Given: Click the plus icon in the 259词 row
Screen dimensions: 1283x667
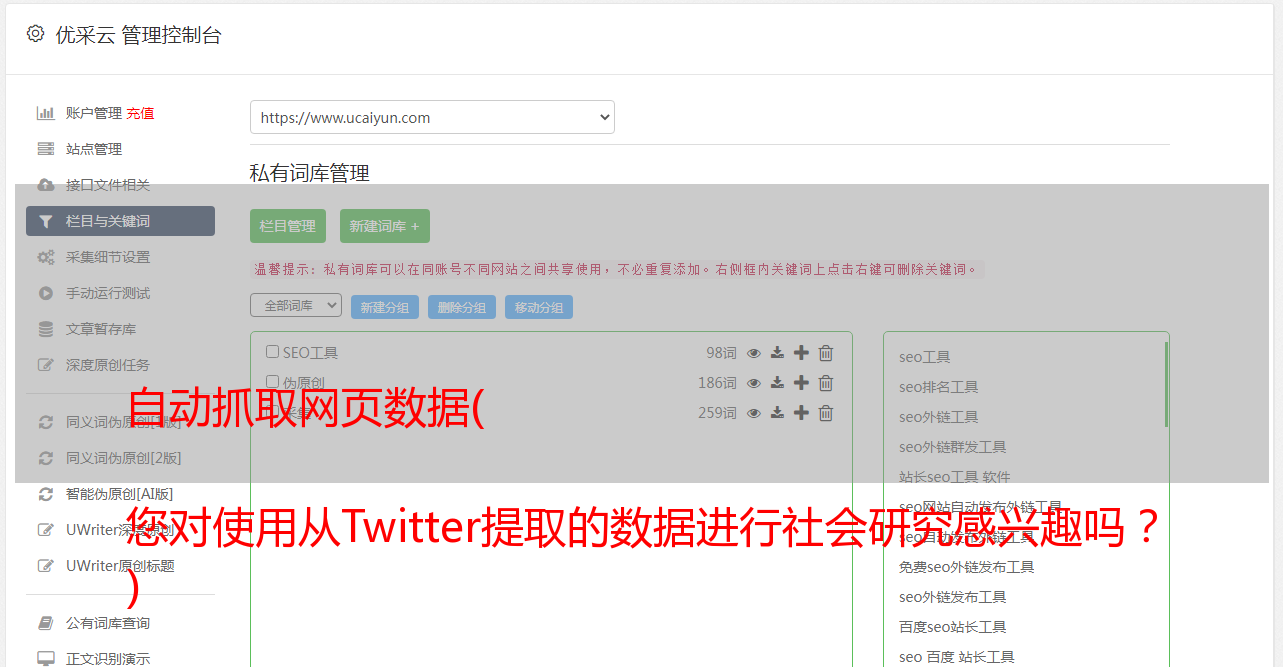Looking at the screenshot, I should pos(801,413).
